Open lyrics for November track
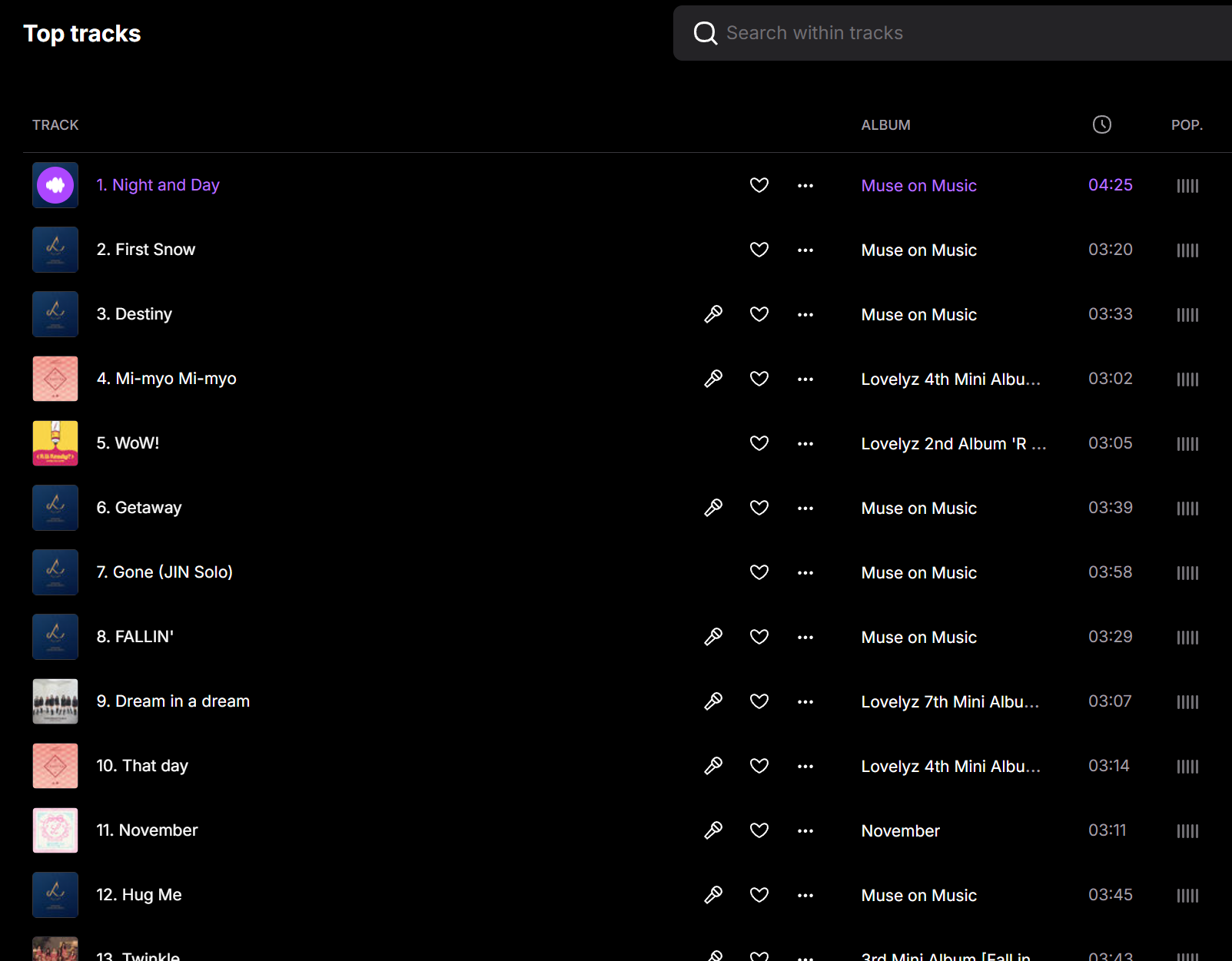This screenshot has width=1232, height=961. [x=713, y=830]
